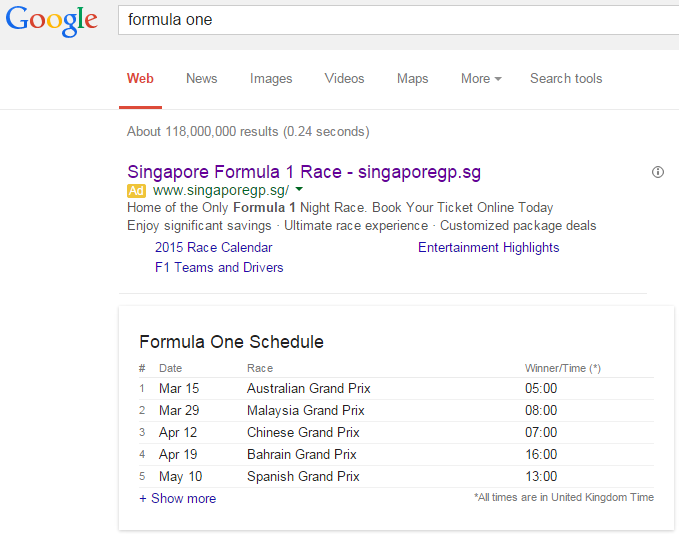Open the 2015 Race Calendar link
The height and width of the screenshot is (539, 679).
[213, 247]
